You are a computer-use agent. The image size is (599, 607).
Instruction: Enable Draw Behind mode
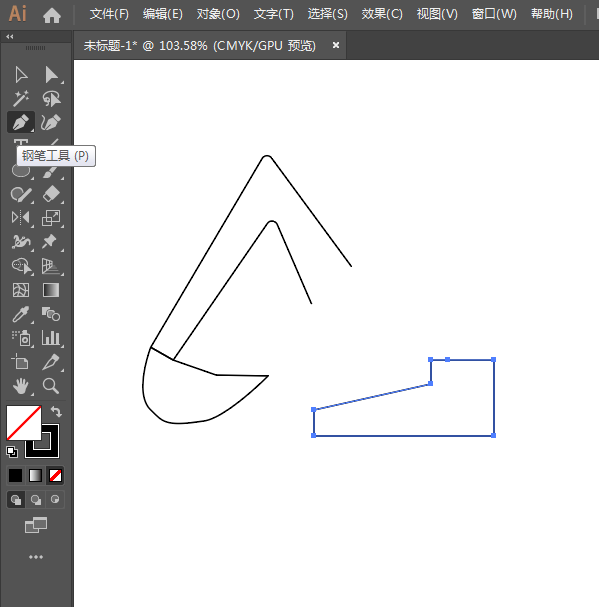point(36,500)
